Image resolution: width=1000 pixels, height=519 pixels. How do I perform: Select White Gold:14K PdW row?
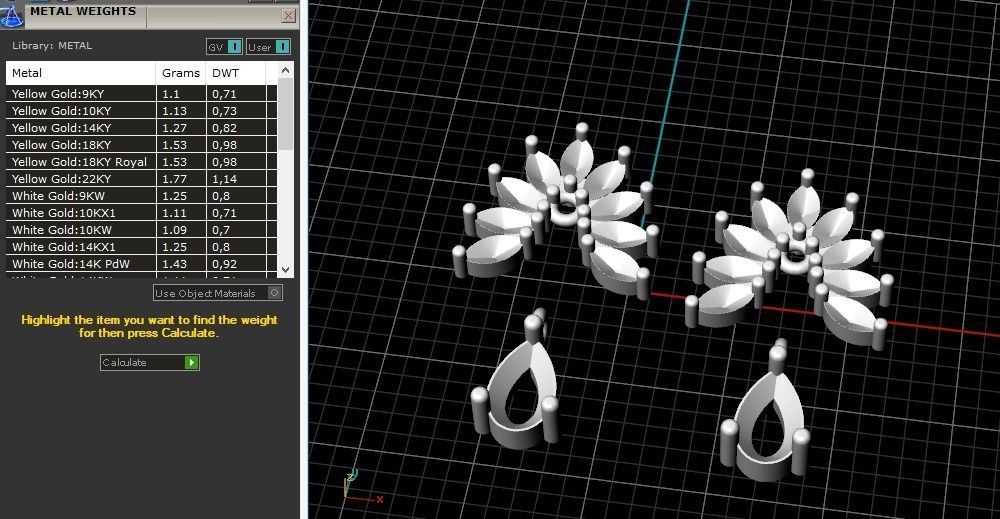(142, 264)
